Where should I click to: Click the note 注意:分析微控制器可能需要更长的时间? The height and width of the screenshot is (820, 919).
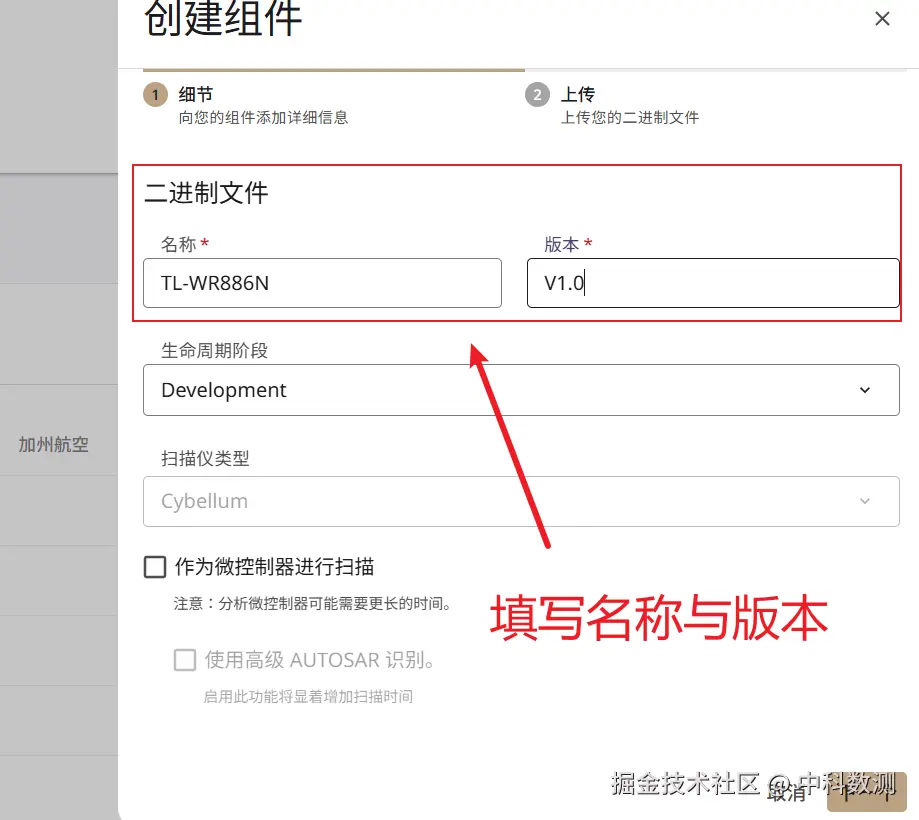point(312,604)
